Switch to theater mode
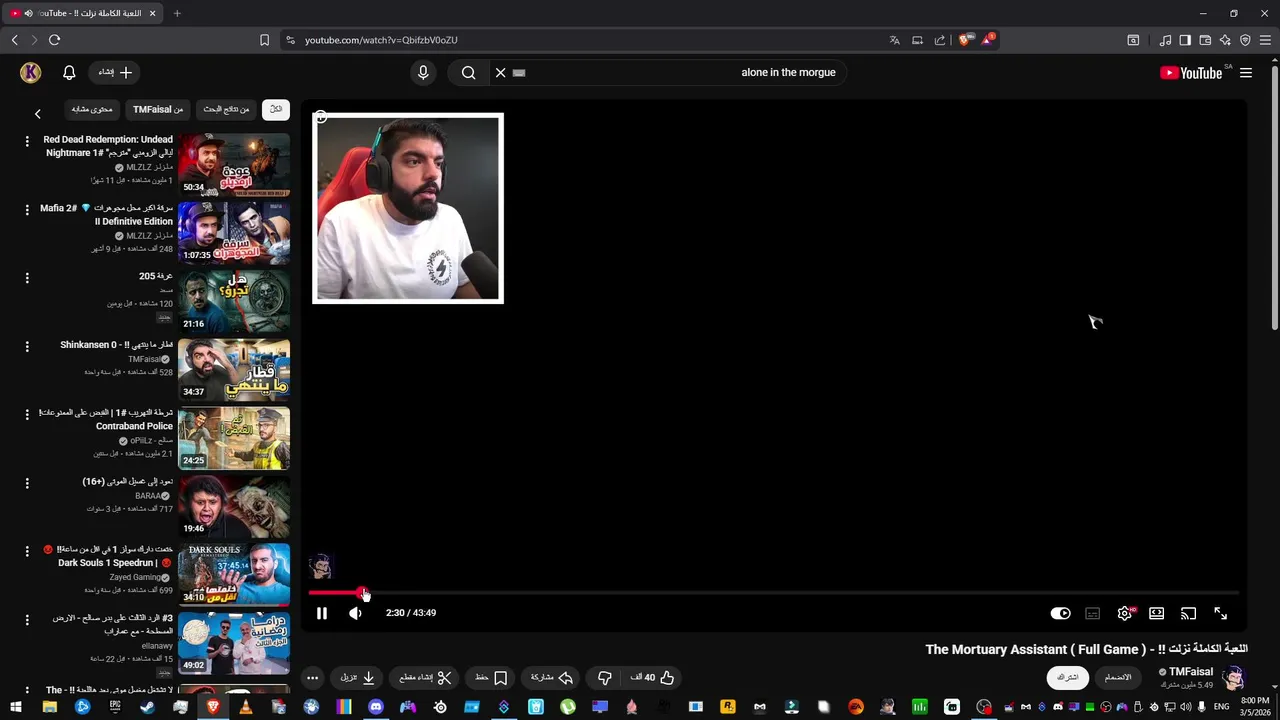Screen dimensions: 1280x720 [1157, 613]
